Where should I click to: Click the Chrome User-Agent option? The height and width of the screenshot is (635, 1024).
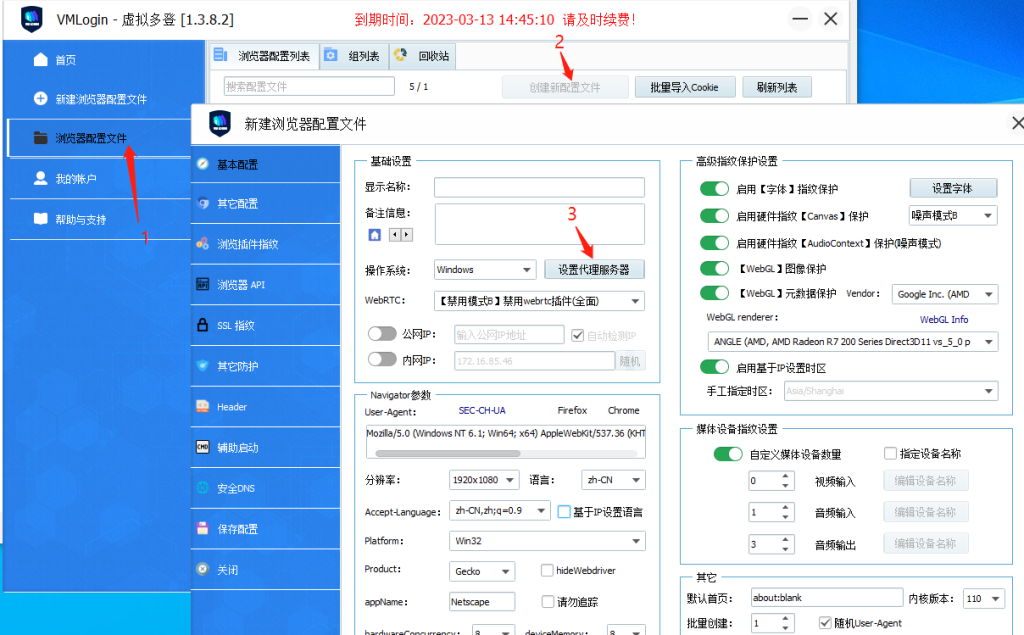[x=624, y=410]
